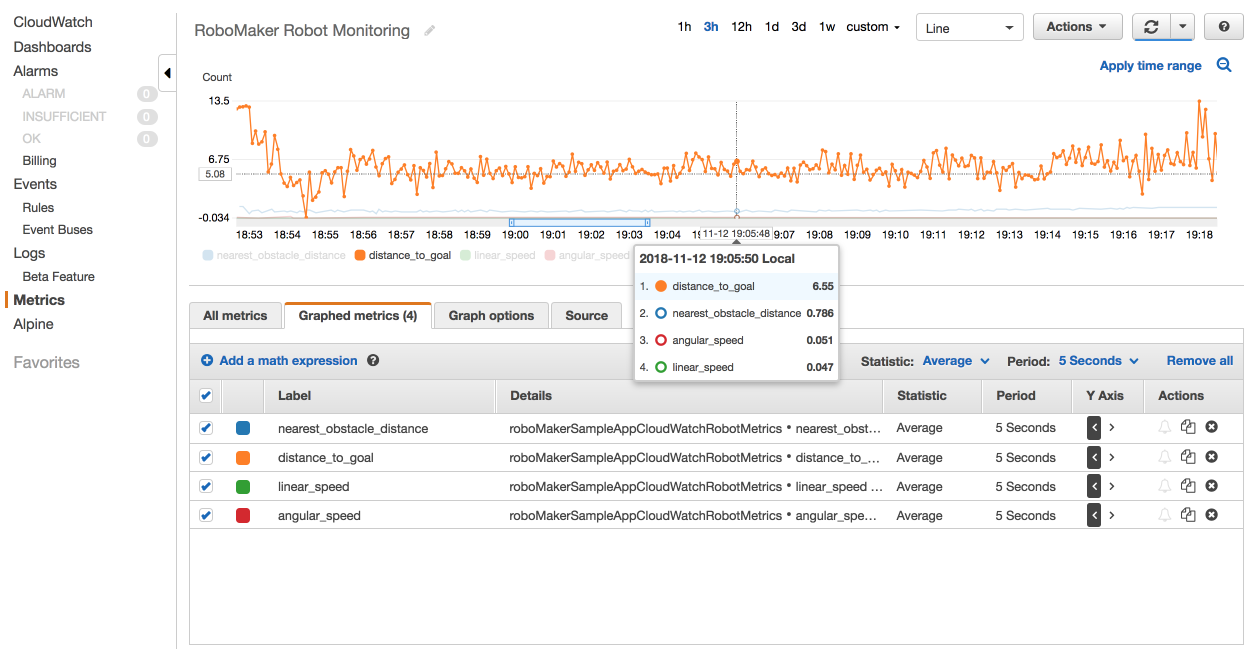Screen dimensions: 1260x653
Task: Click the nearest_obstacle_distance legend entry under graph
Action: [x=274, y=255]
